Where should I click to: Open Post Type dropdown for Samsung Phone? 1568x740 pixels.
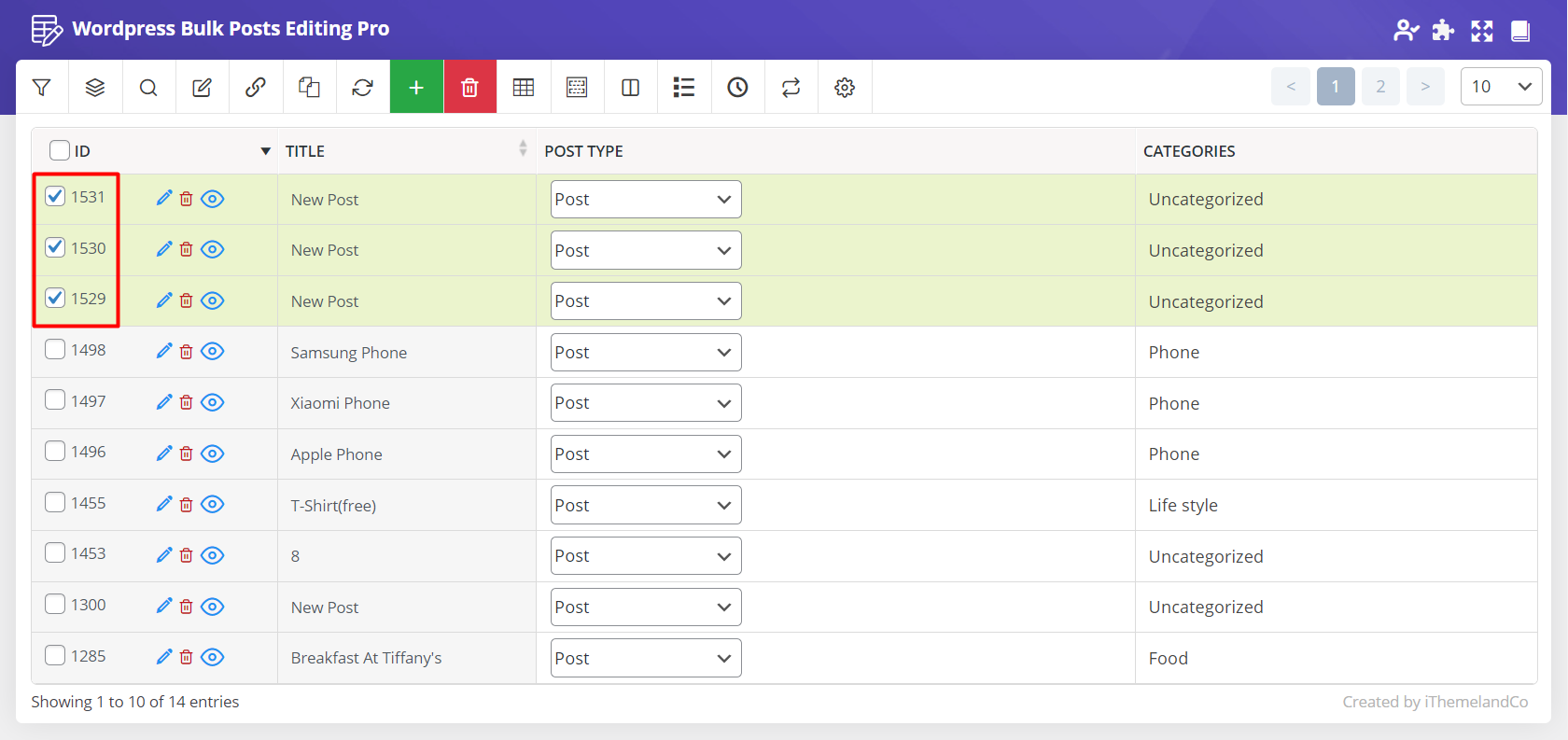pos(646,353)
